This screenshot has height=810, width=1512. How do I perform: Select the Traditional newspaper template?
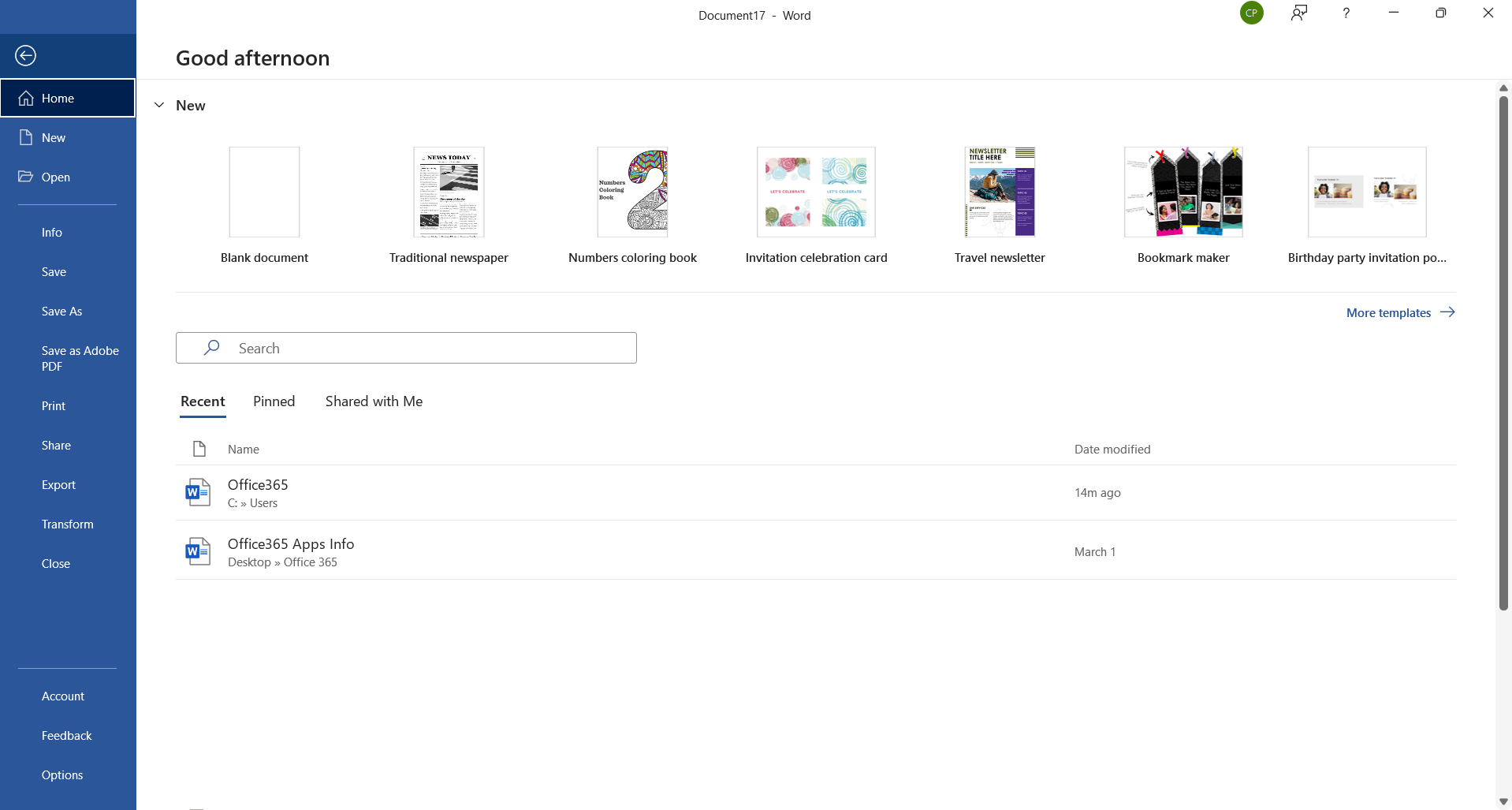tap(449, 205)
